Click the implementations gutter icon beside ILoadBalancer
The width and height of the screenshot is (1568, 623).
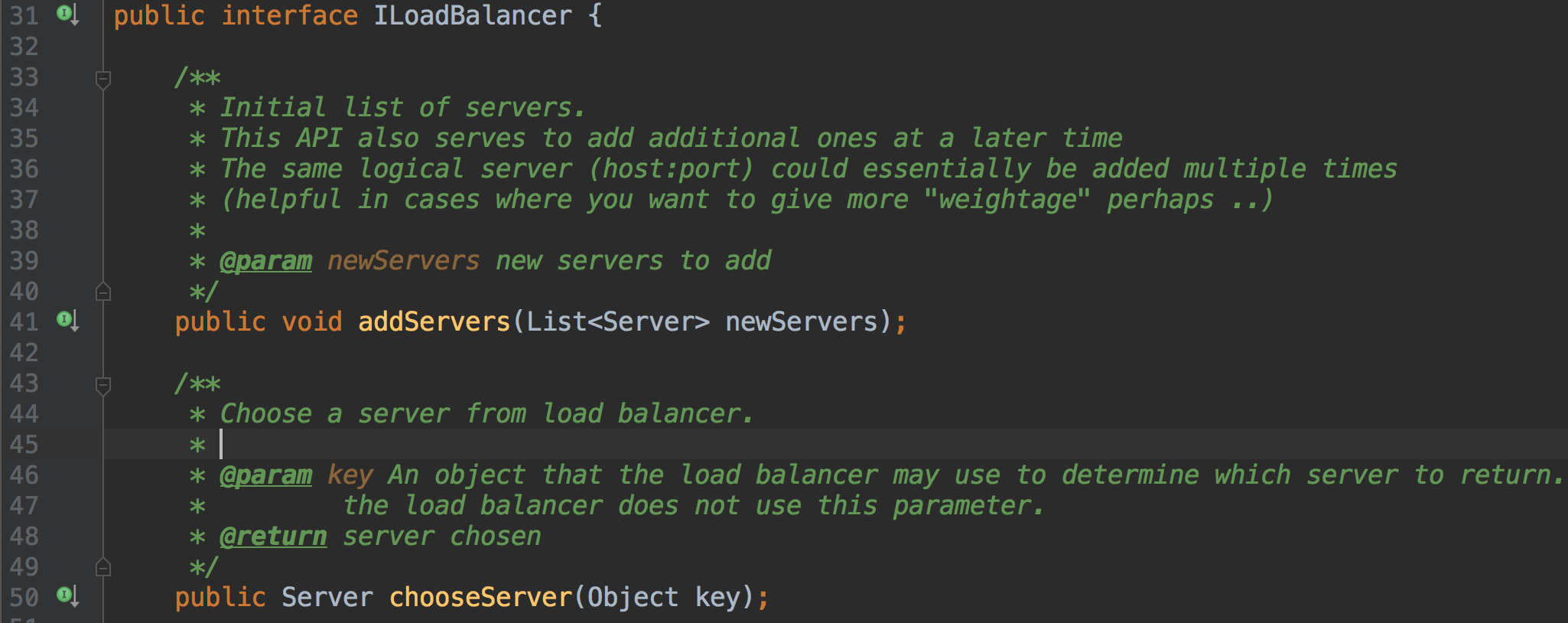tap(67, 14)
